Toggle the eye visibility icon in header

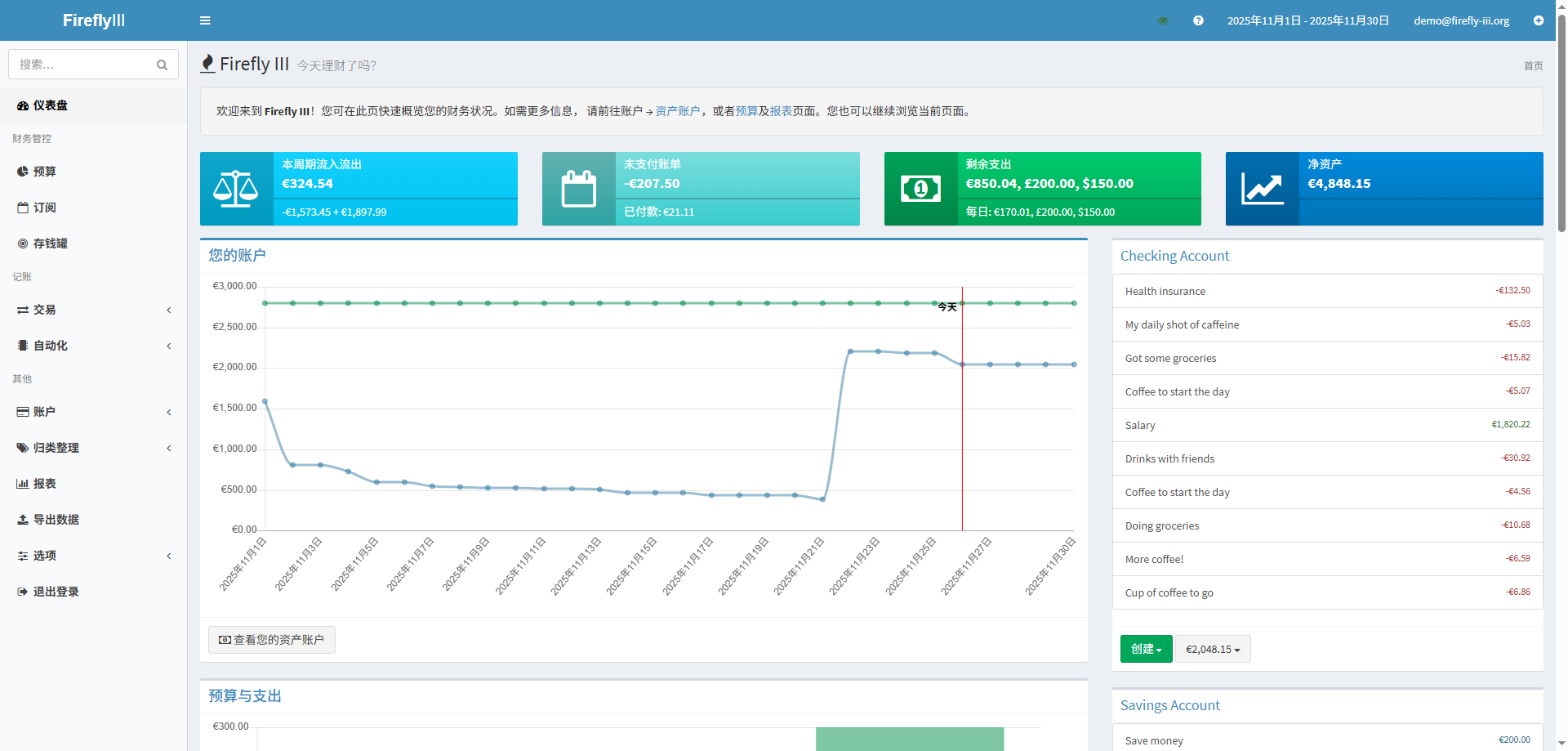1163,20
